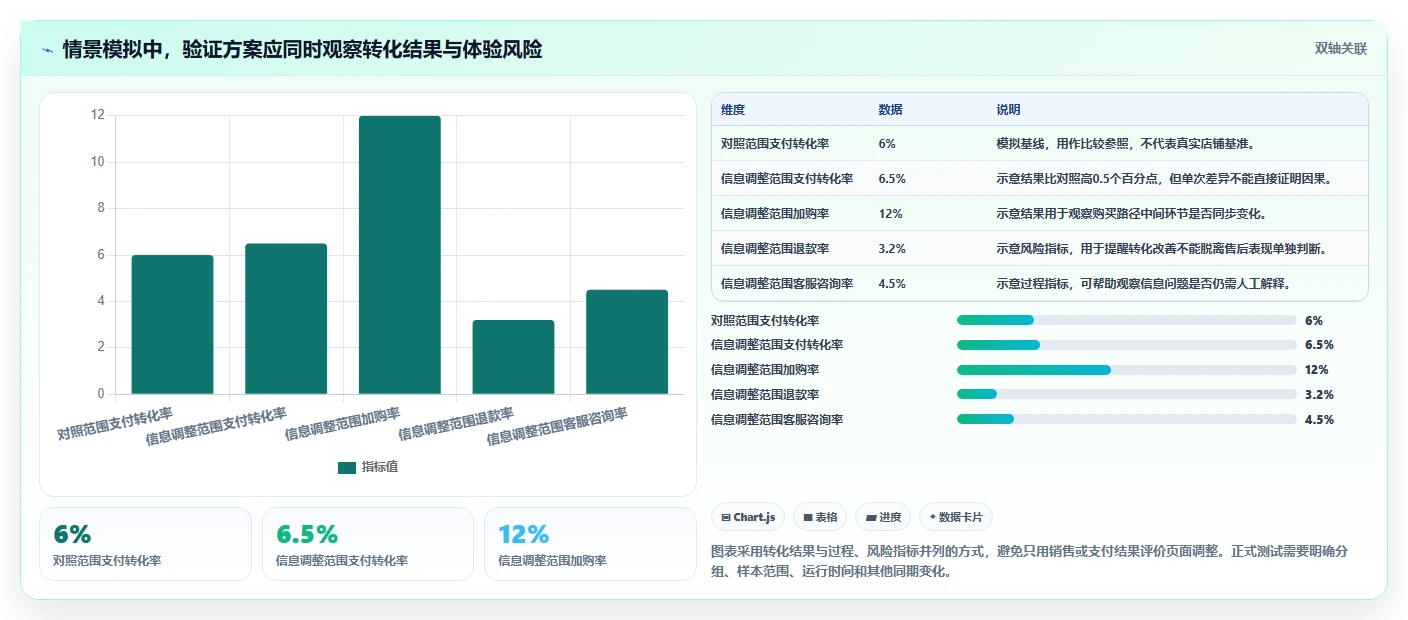This screenshot has height=620, width=1408.
Task: Click the 信息调整范围支付转化率 bar in chart
Action: click(x=286, y=319)
